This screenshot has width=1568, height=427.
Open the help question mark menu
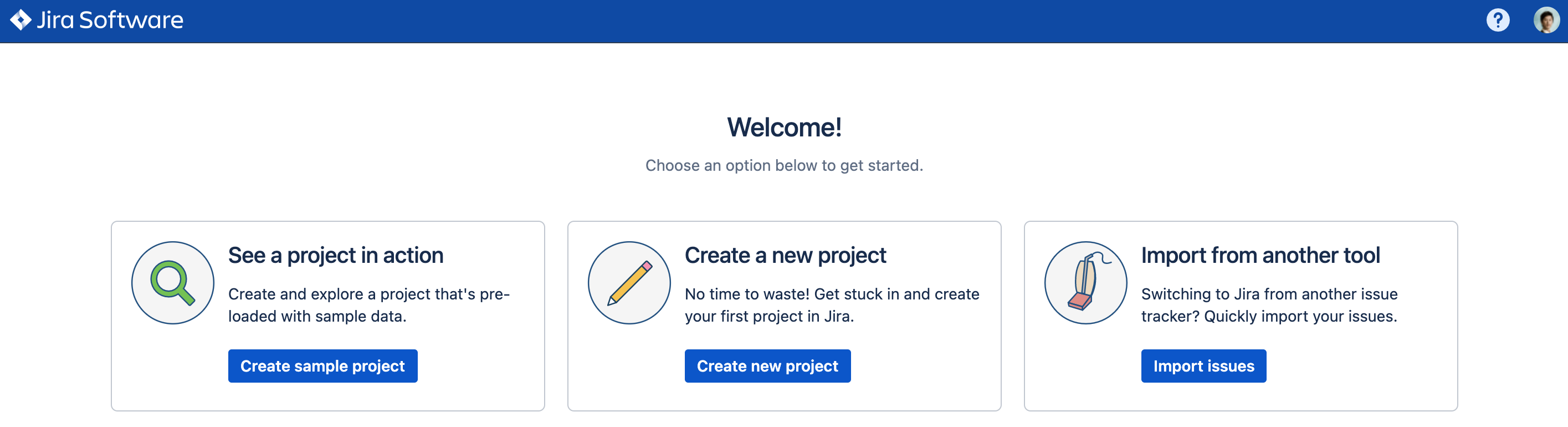pyautogui.click(x=1498, y=20)
